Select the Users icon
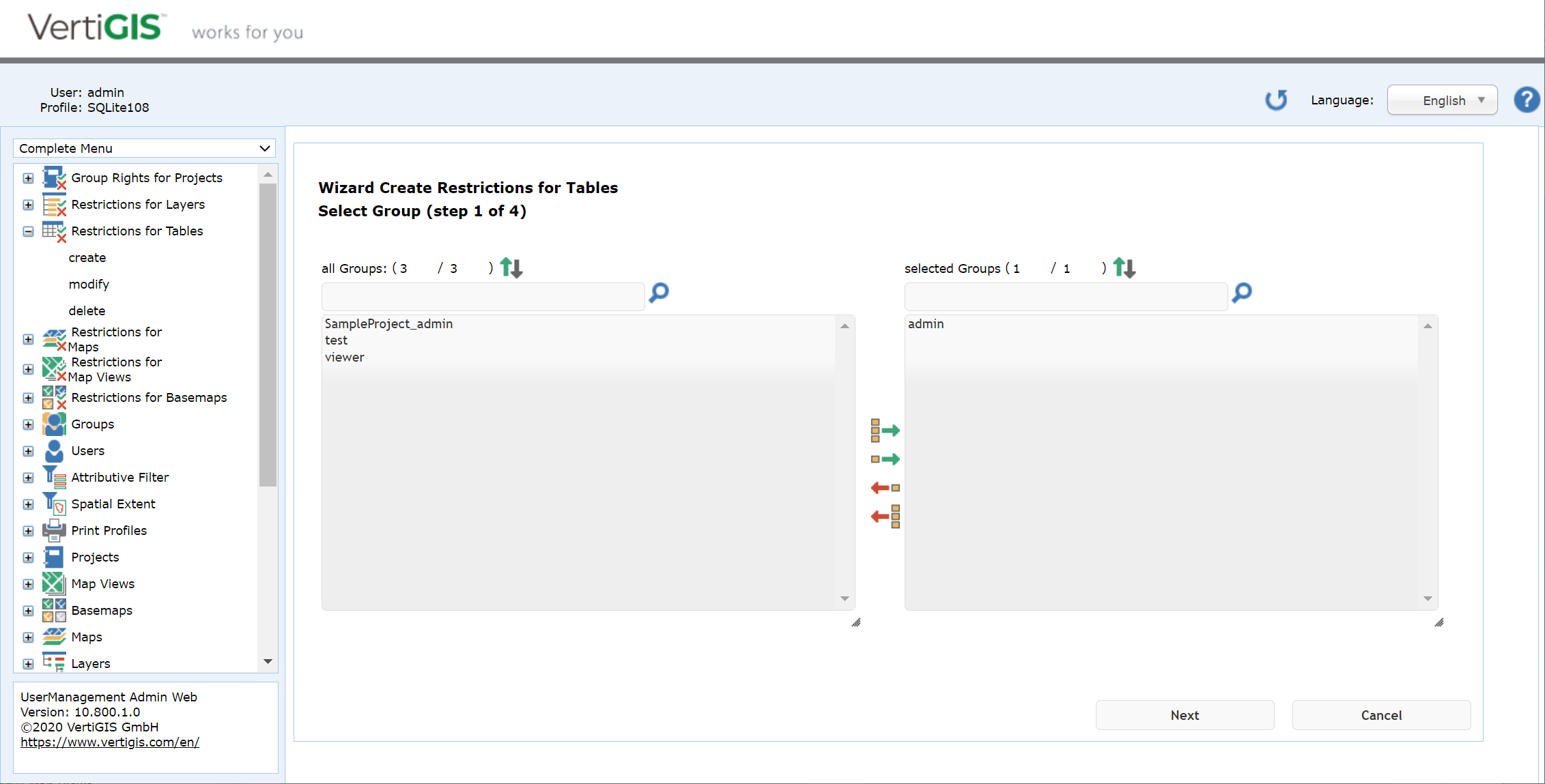 [x=54, y=450]
